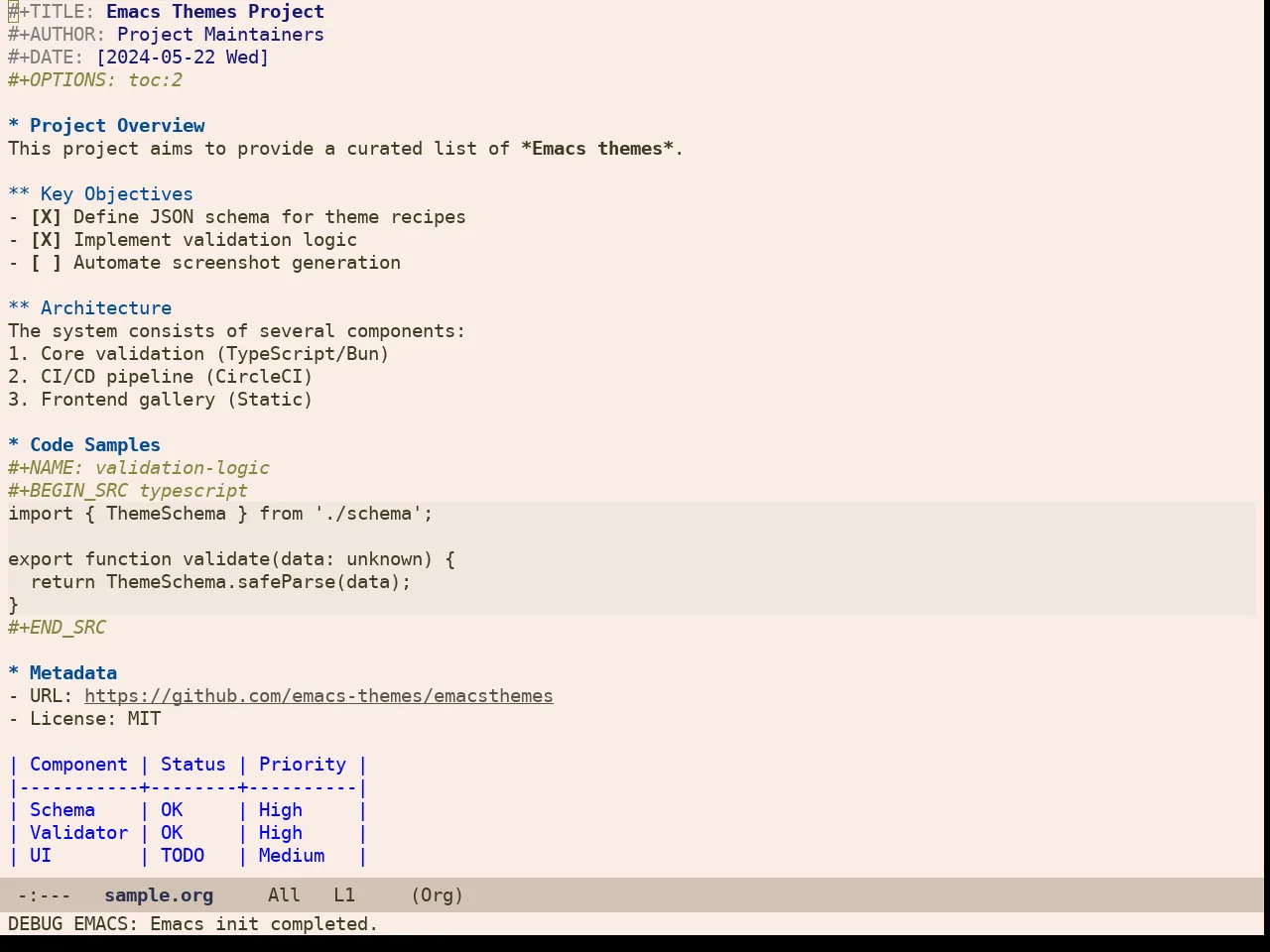Click the 'Schema' table cell
This screenshot has width=1270, height=952.
click(63, 810)
